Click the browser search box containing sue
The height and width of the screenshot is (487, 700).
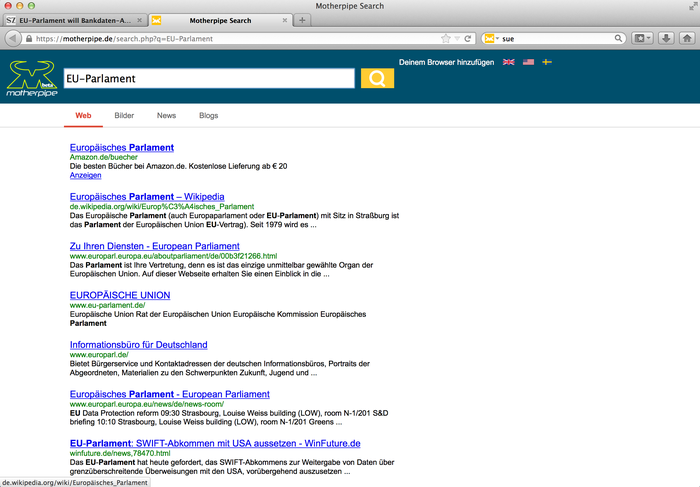coord(556,39)
